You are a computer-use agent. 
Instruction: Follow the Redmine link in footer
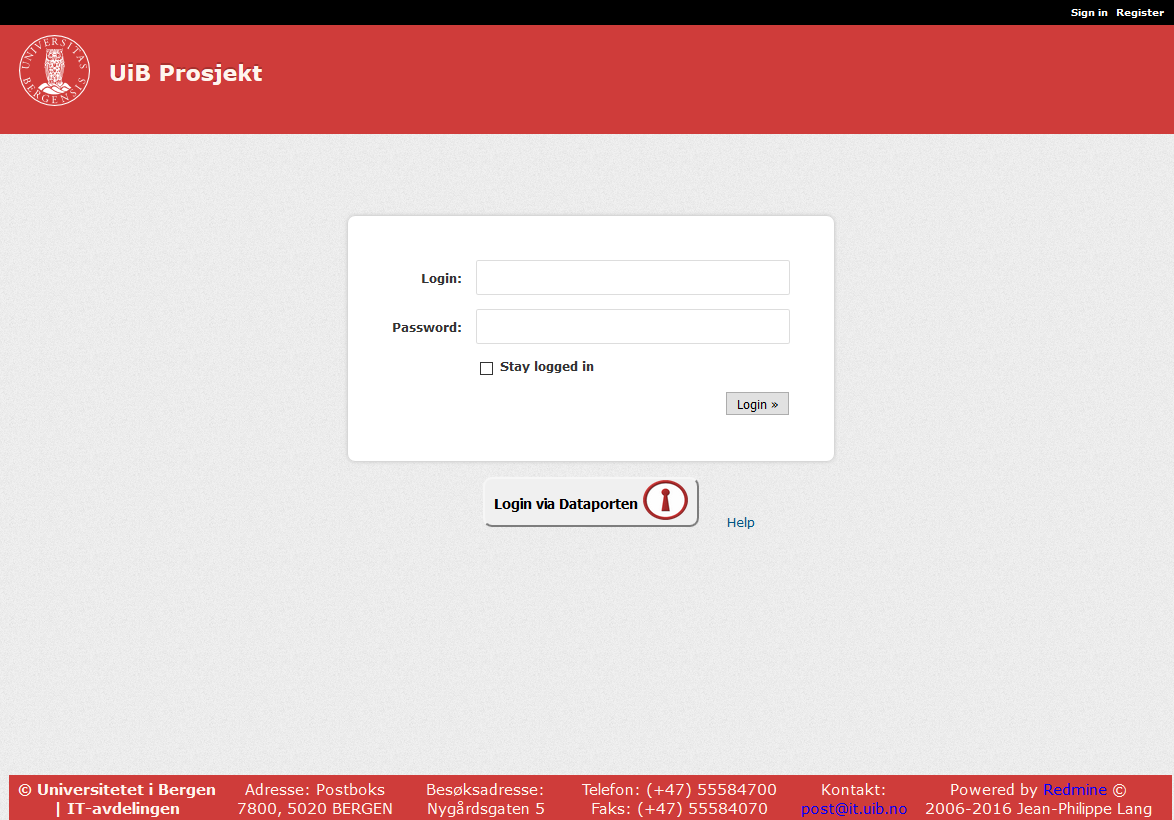pyautogui.click(x=1074, y=790)
